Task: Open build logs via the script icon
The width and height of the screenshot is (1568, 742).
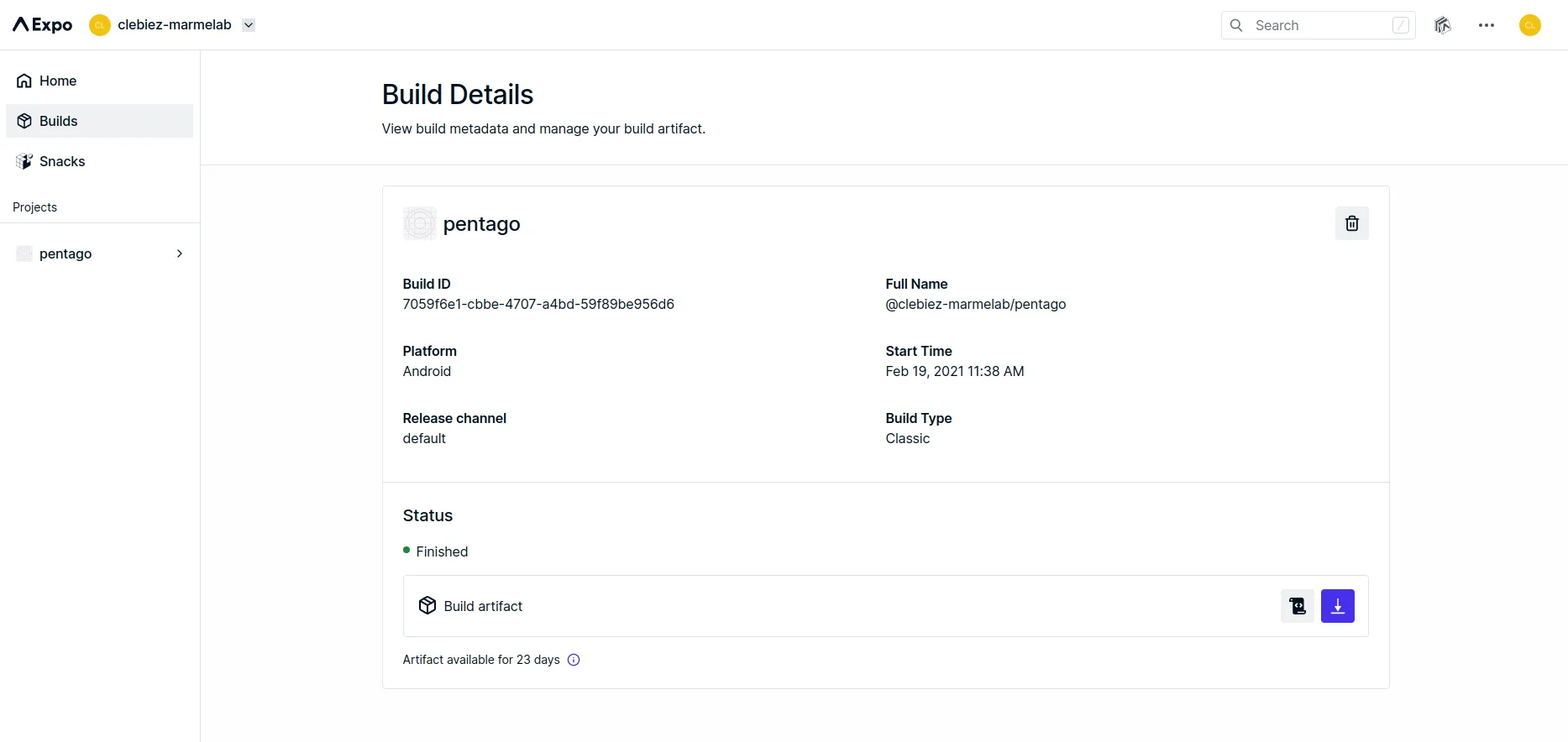Action: pos(1297,606)
